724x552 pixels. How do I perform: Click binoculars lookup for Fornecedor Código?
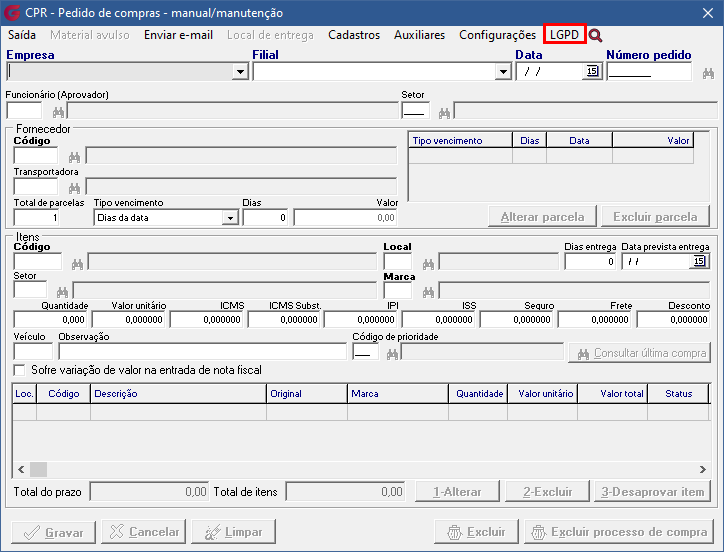[74, 157]
